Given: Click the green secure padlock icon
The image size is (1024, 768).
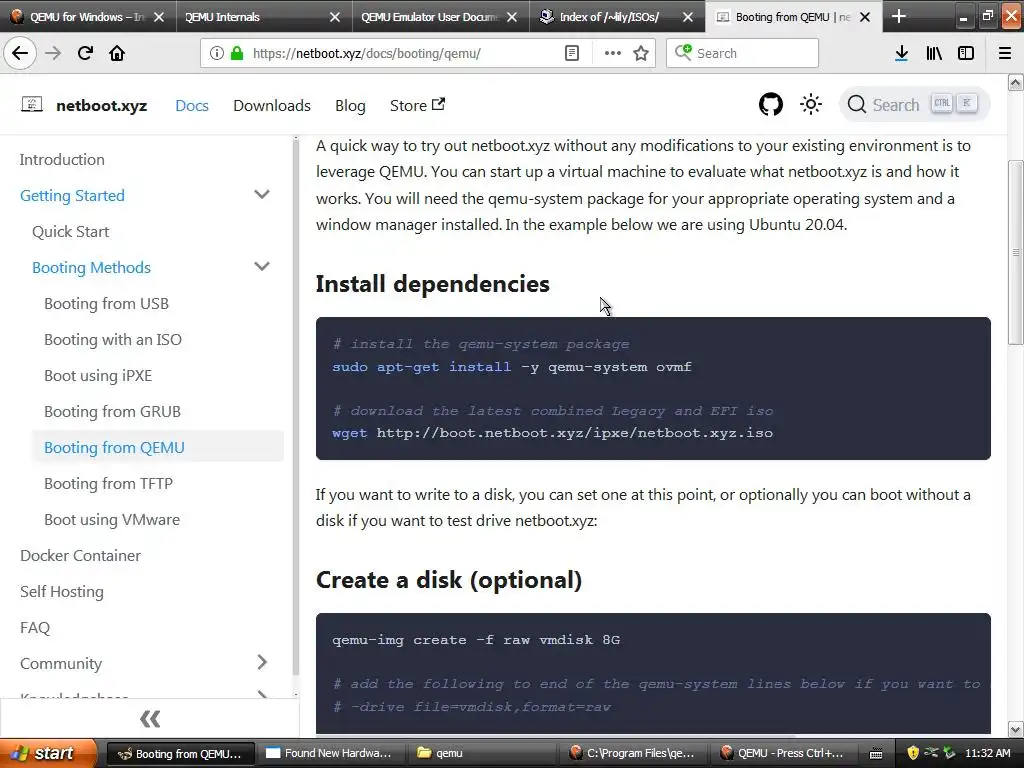Looking at the screenshot, I should tap(237, 53).
